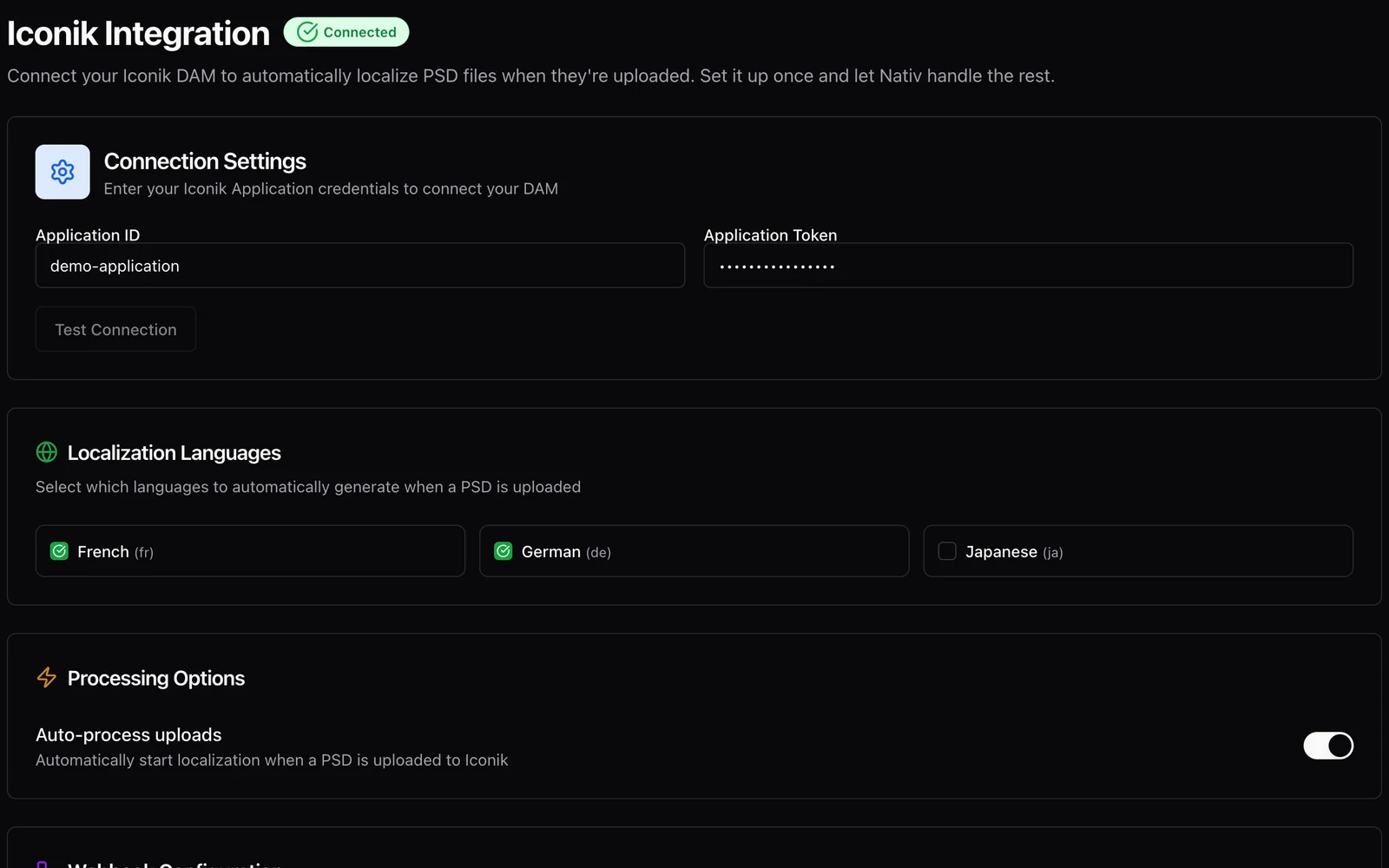Click the 'Select which languages to automatically generate' text

(308, 487)
